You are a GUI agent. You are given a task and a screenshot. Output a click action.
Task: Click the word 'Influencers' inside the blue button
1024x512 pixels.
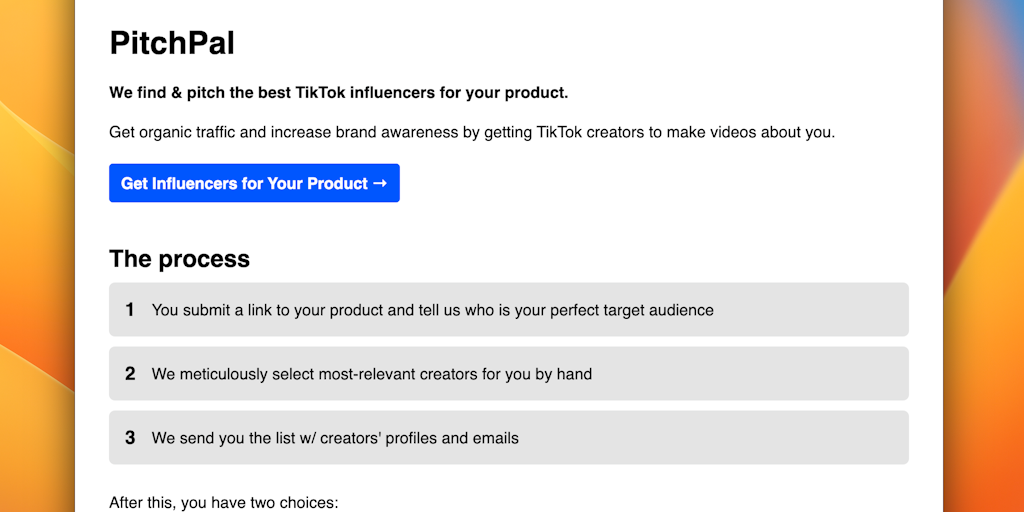195,183
